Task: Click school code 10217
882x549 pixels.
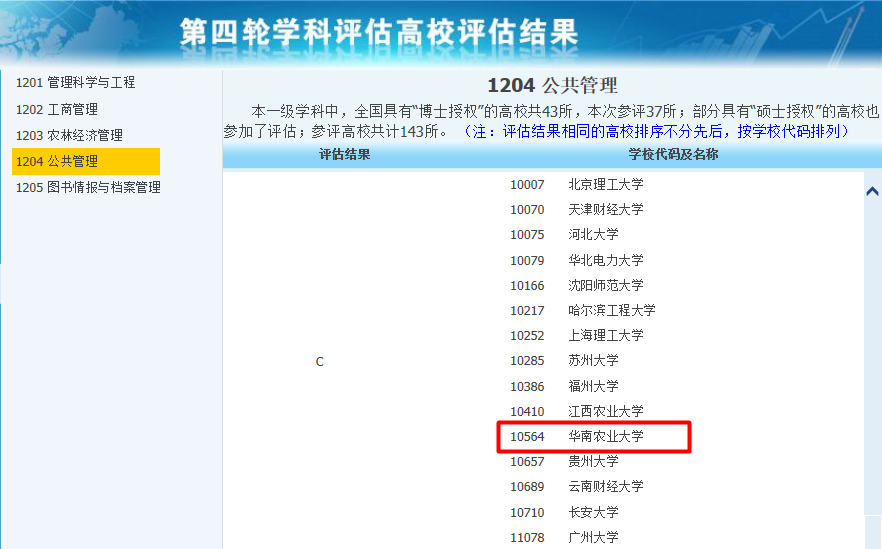Action: 527,311
